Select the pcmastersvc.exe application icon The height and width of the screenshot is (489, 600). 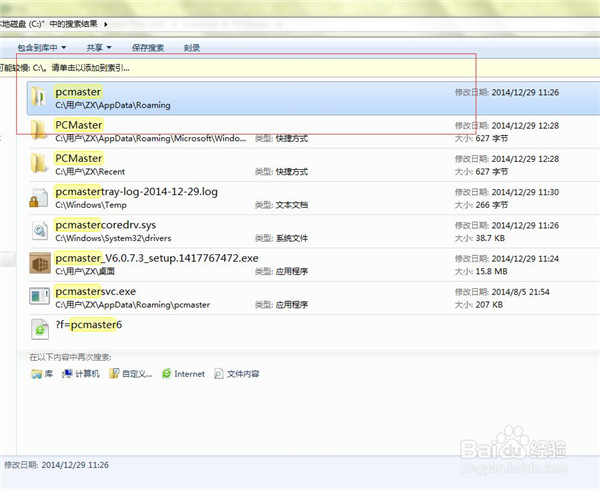[x=39, y=296]
